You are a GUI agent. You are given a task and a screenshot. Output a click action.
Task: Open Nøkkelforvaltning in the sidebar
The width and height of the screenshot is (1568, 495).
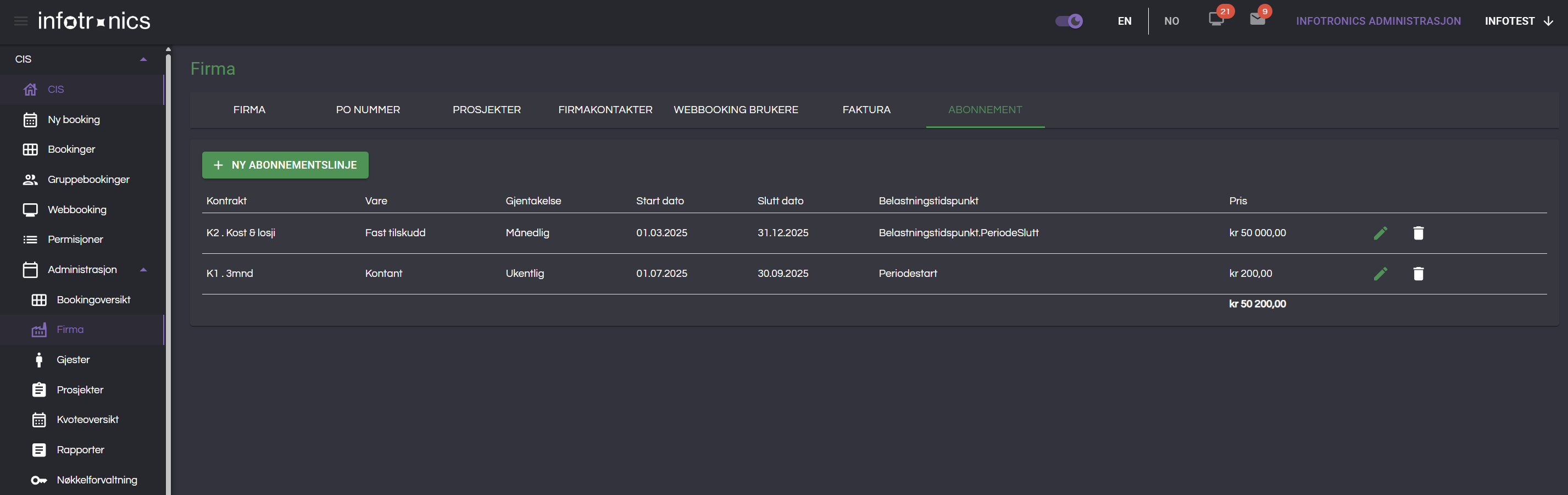click(x=96, y=480)
